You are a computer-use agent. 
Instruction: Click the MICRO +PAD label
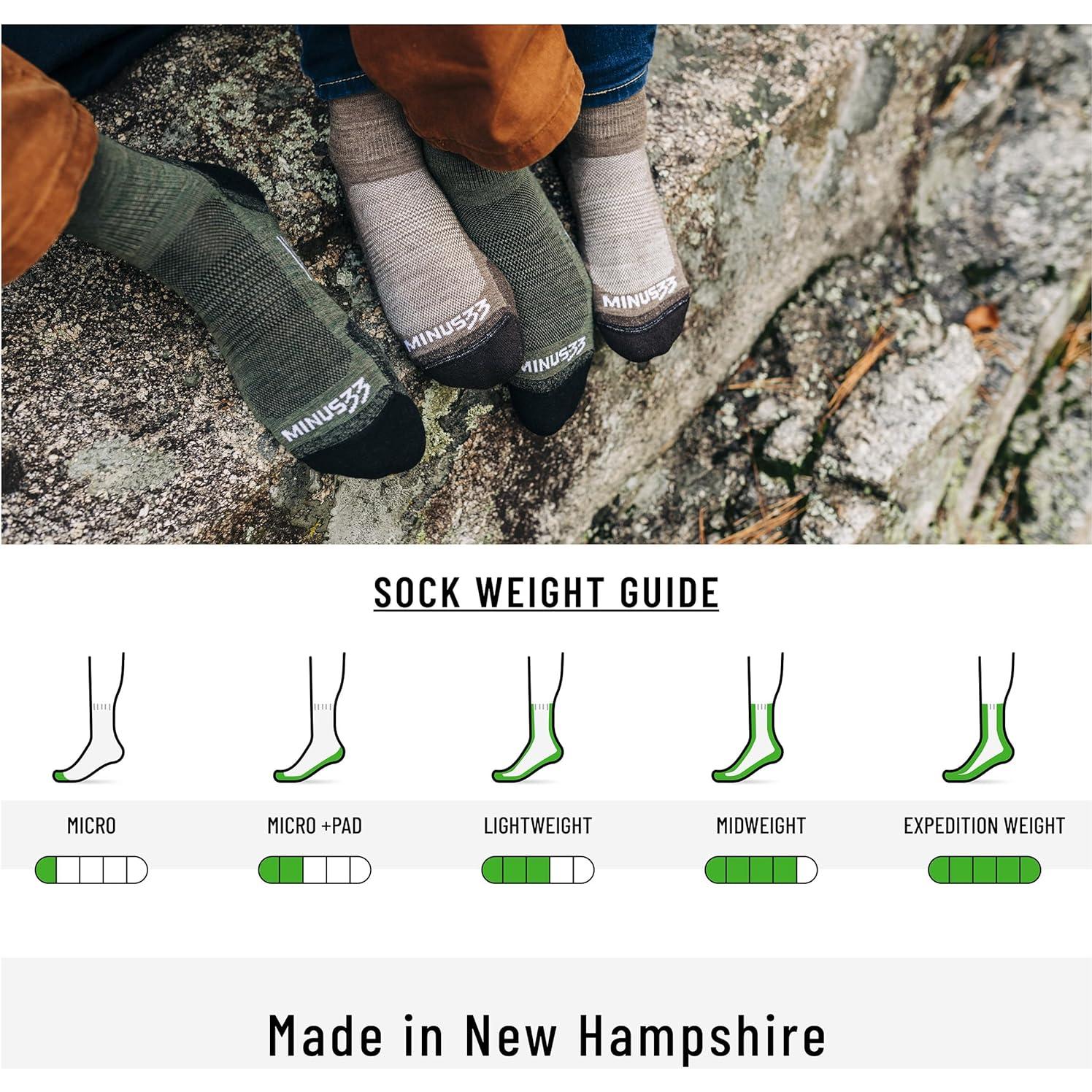tap(315, 826)
